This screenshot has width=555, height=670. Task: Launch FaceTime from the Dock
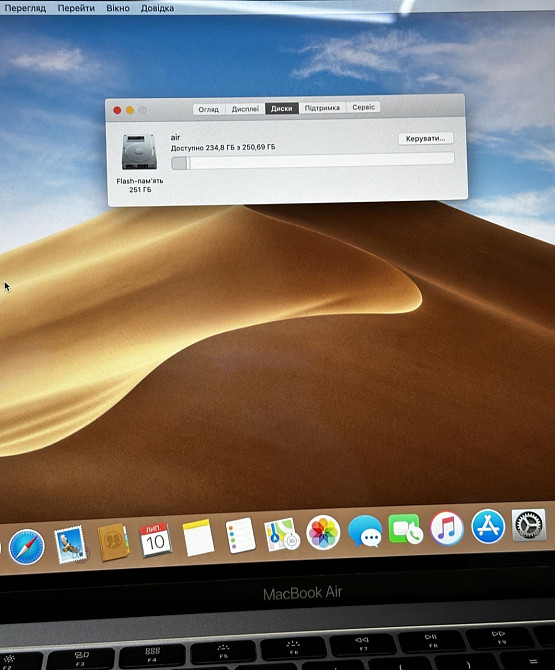pos(405,529)
